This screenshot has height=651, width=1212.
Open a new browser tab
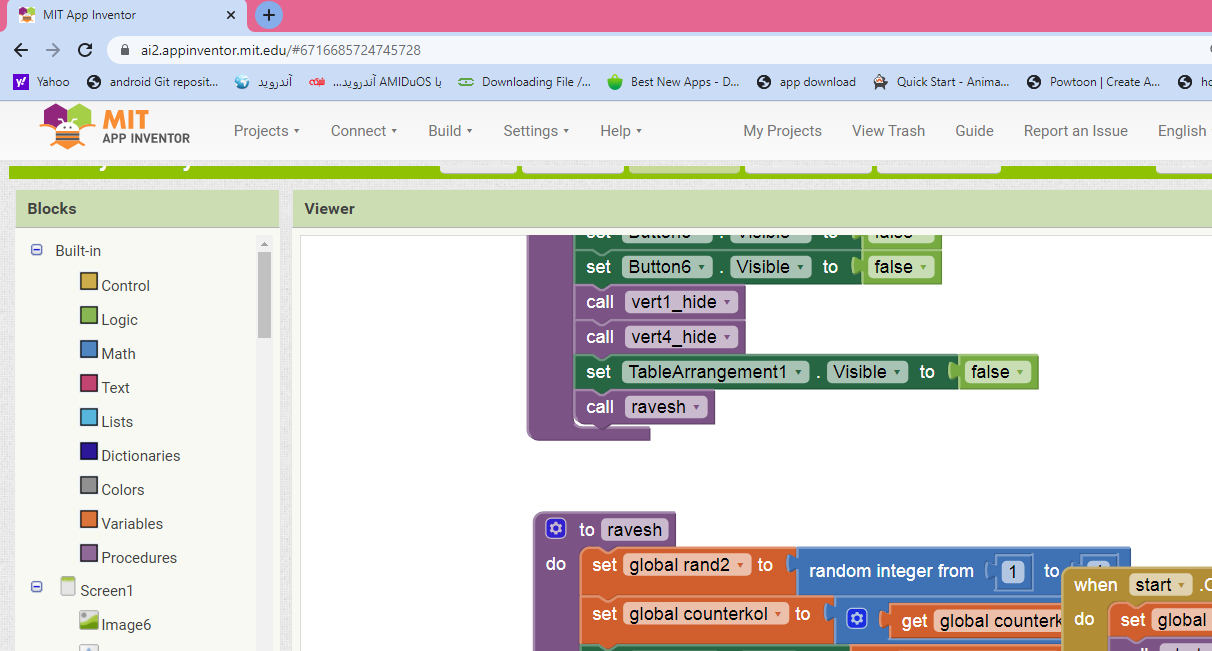pyautogui.click(x=268, y=15)
